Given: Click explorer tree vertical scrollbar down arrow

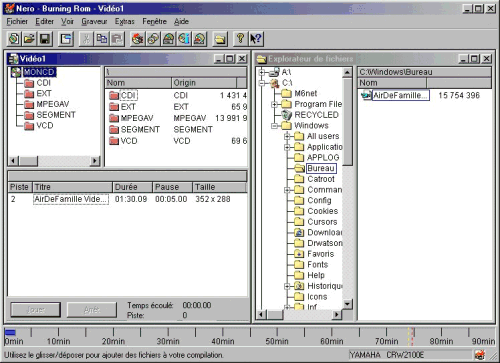Looking at the screenshot, I should (347, 304).
